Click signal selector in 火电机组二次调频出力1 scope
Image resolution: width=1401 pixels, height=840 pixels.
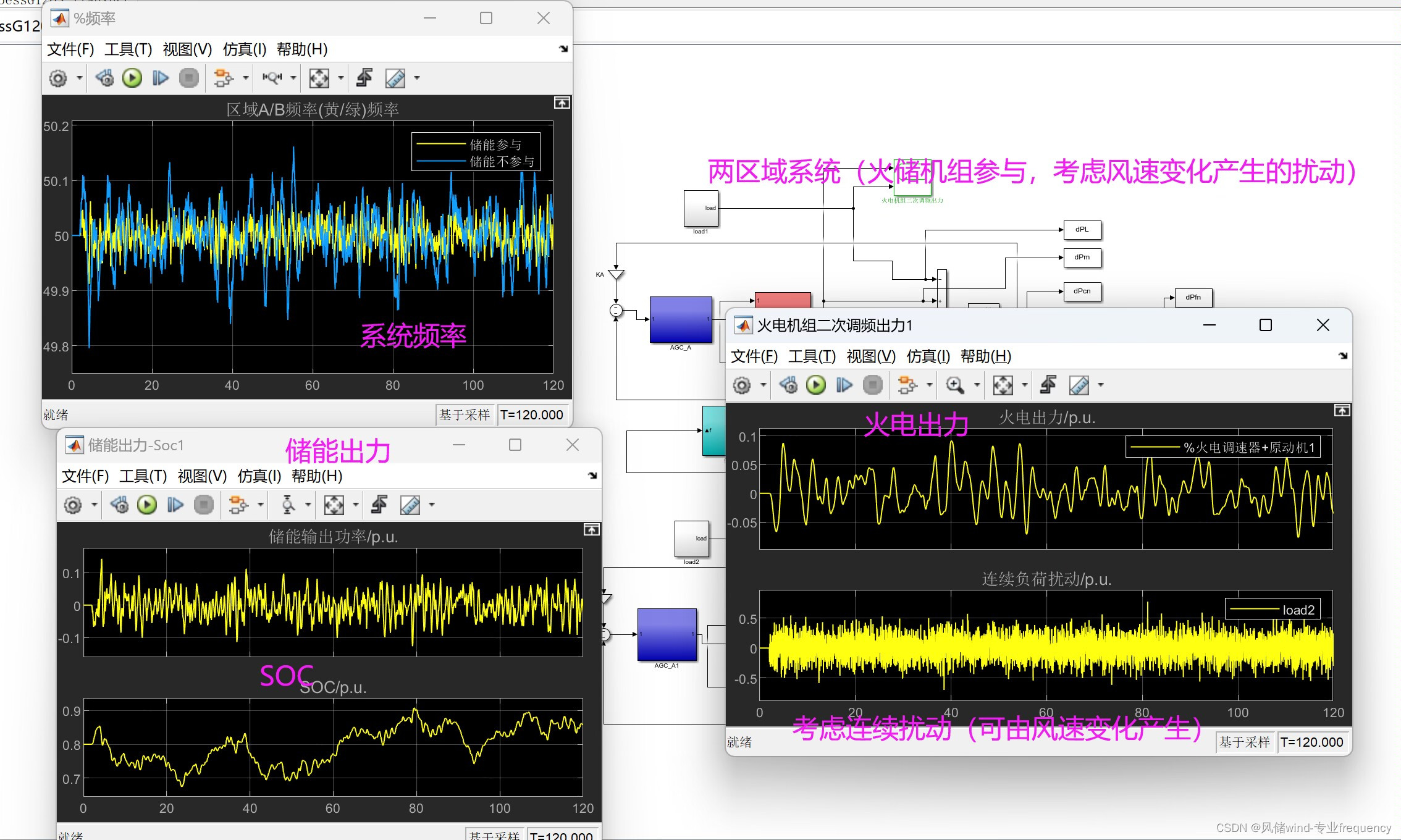pos(907,386)
